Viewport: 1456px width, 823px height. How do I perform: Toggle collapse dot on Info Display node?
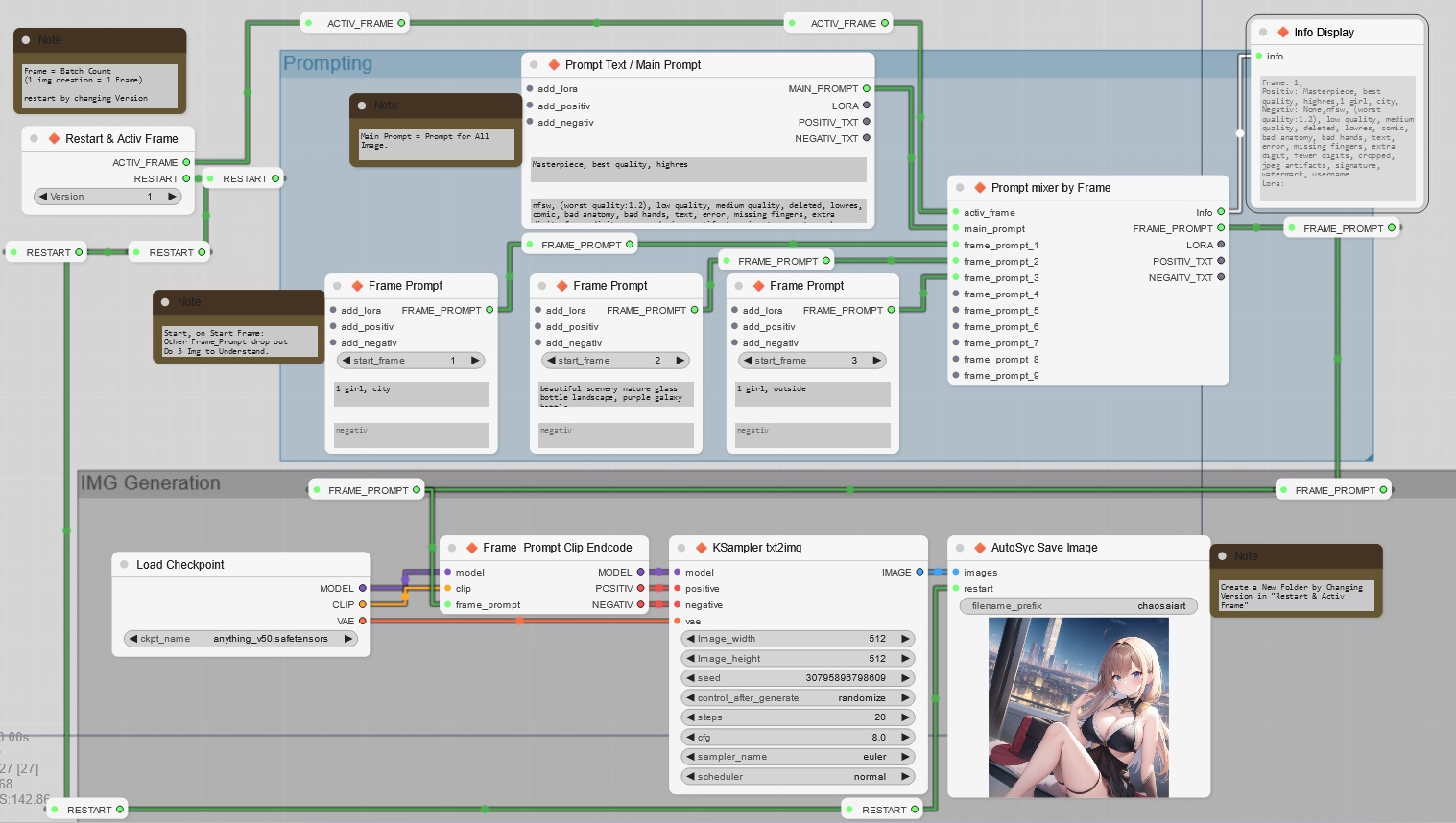point(1263,33)
